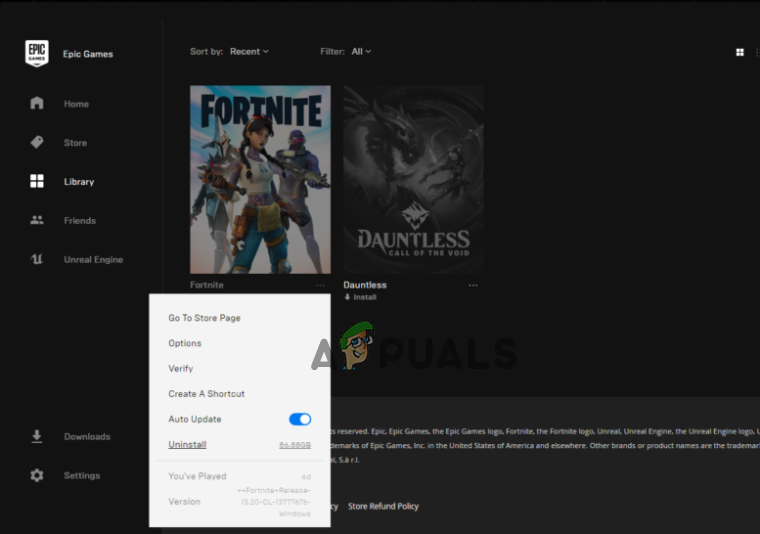Viewport: 760px width, 534px height.
Task: Open the Filter All dropdown
Action: 361,51
